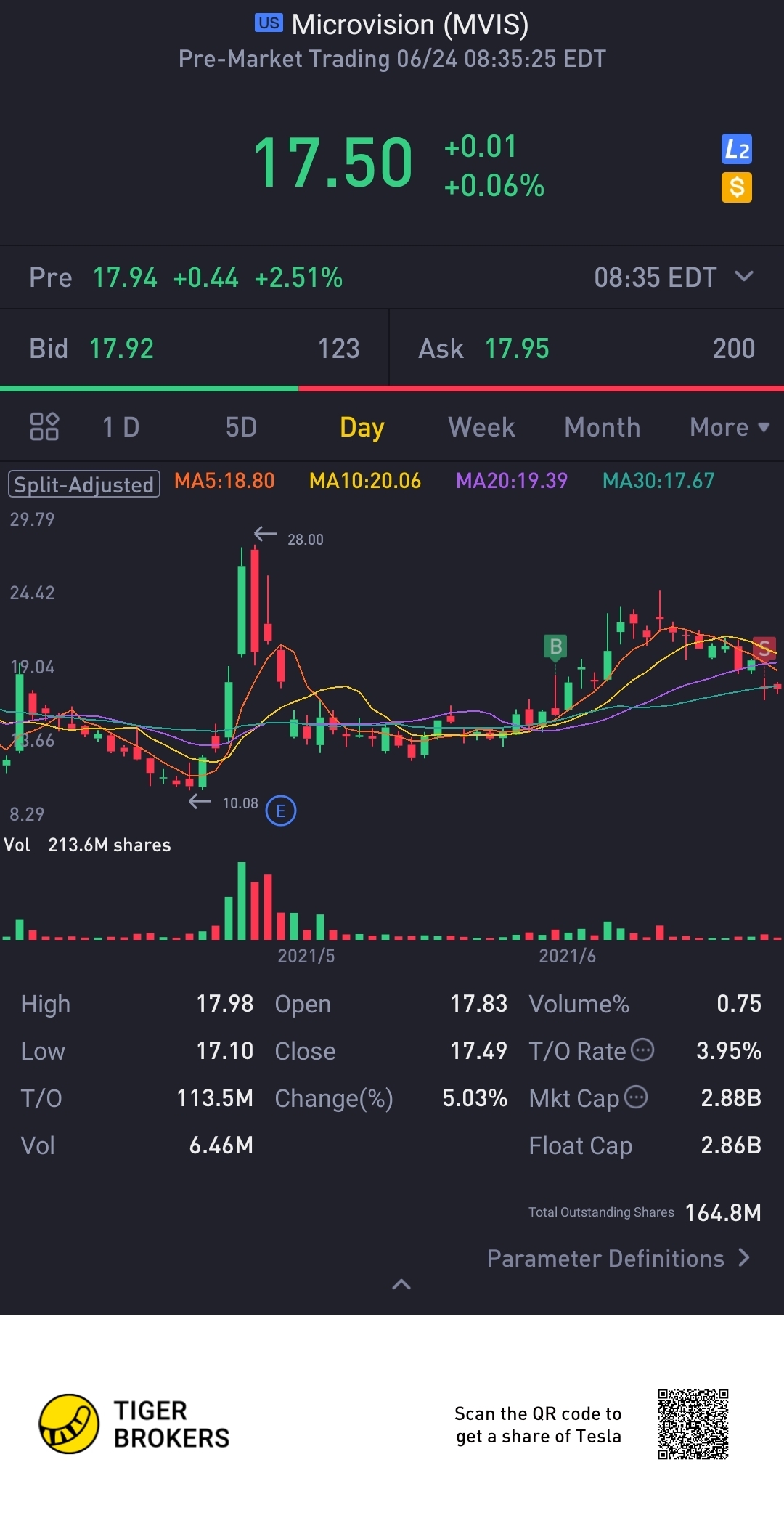Viewport: 784px width, 1534px height.
Task: Tap the Pre 17.94 pre-market price
Action: 125,277
